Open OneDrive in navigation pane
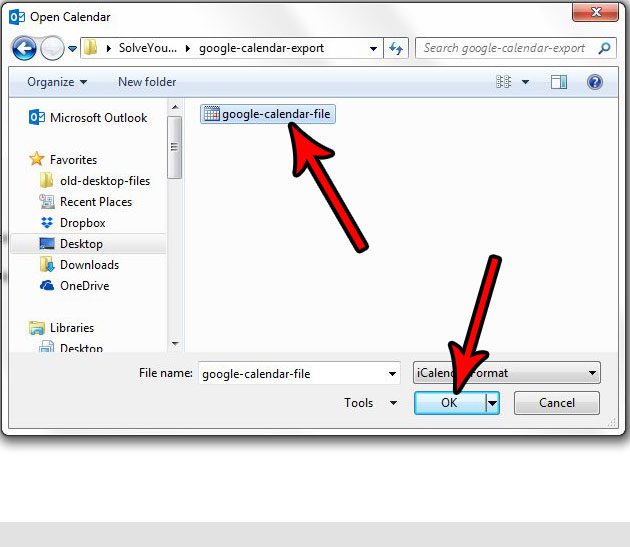630x547 pixels. [75, 286]
